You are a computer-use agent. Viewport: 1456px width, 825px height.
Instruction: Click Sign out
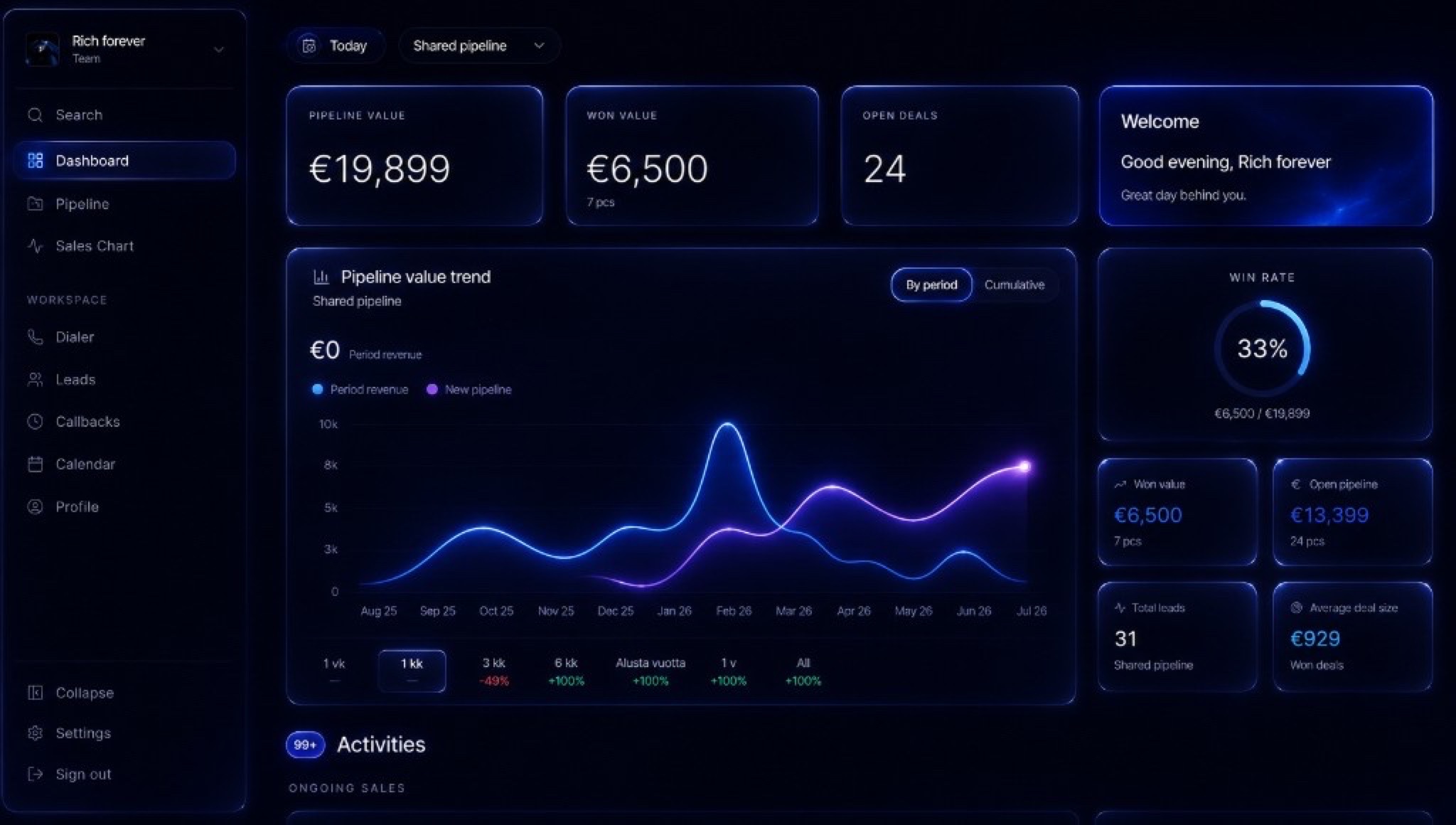point(124,774)
